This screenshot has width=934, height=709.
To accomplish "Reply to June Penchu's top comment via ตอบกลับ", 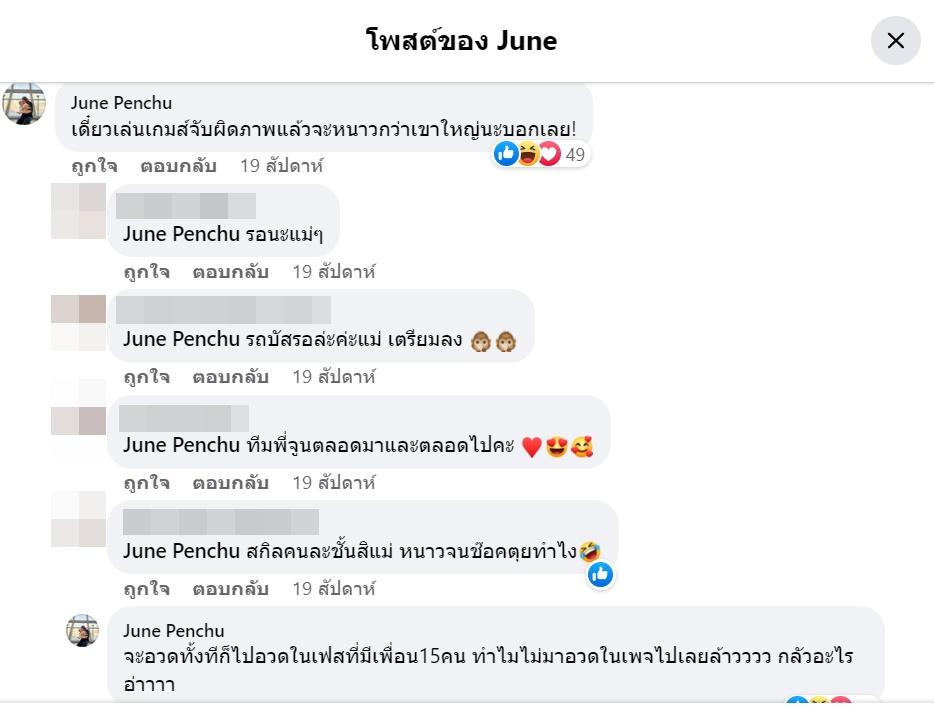I will coord(178,166).
